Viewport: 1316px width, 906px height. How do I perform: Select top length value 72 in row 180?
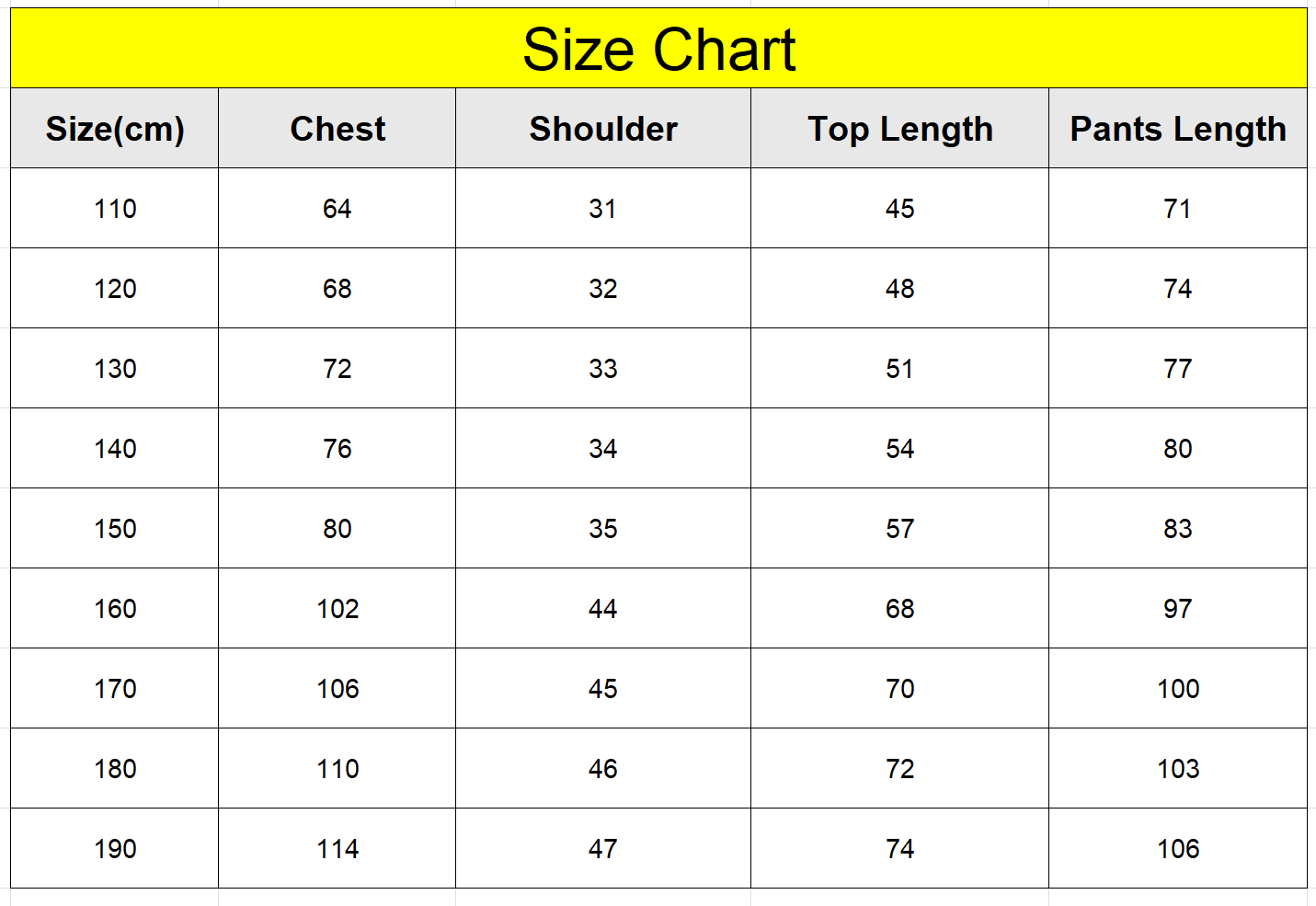tap(900, 769)
